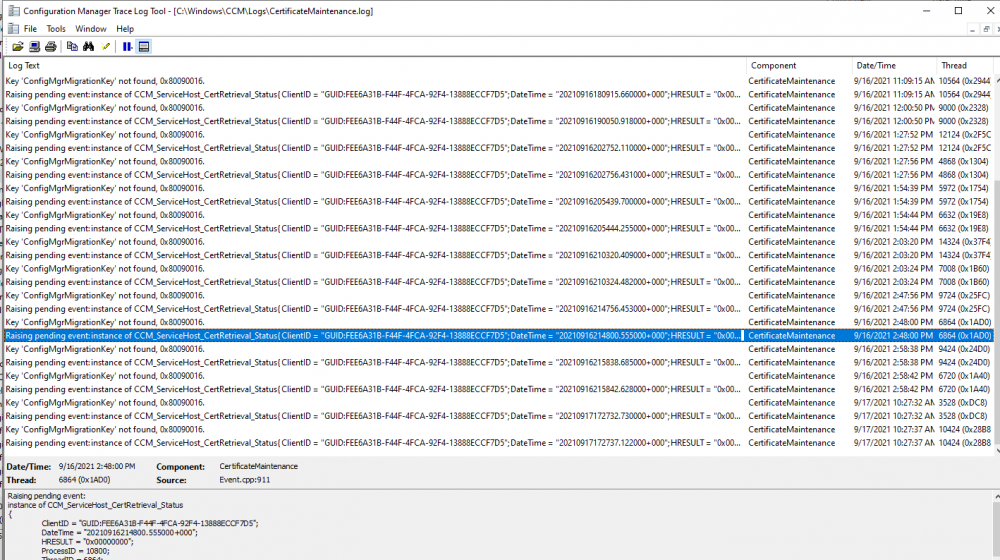Click Source value Event.cpp:911 in details

tap(245, 480)
